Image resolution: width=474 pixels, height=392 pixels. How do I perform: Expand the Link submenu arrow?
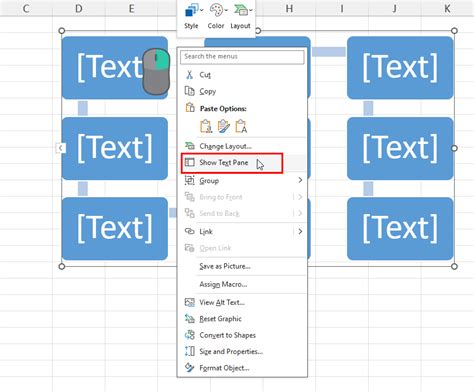(x=300, y=231)
